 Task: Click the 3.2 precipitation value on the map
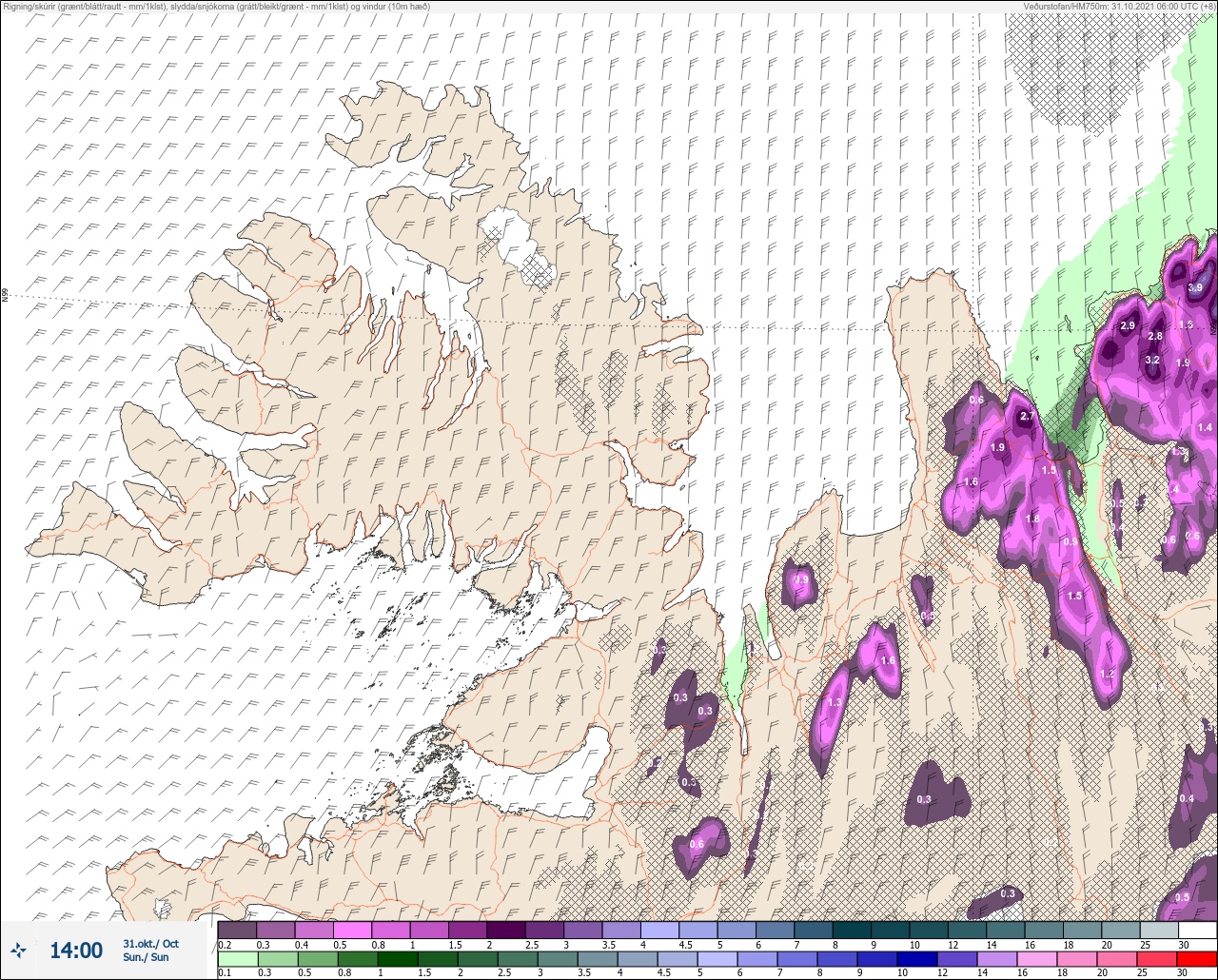(1152, 361)
